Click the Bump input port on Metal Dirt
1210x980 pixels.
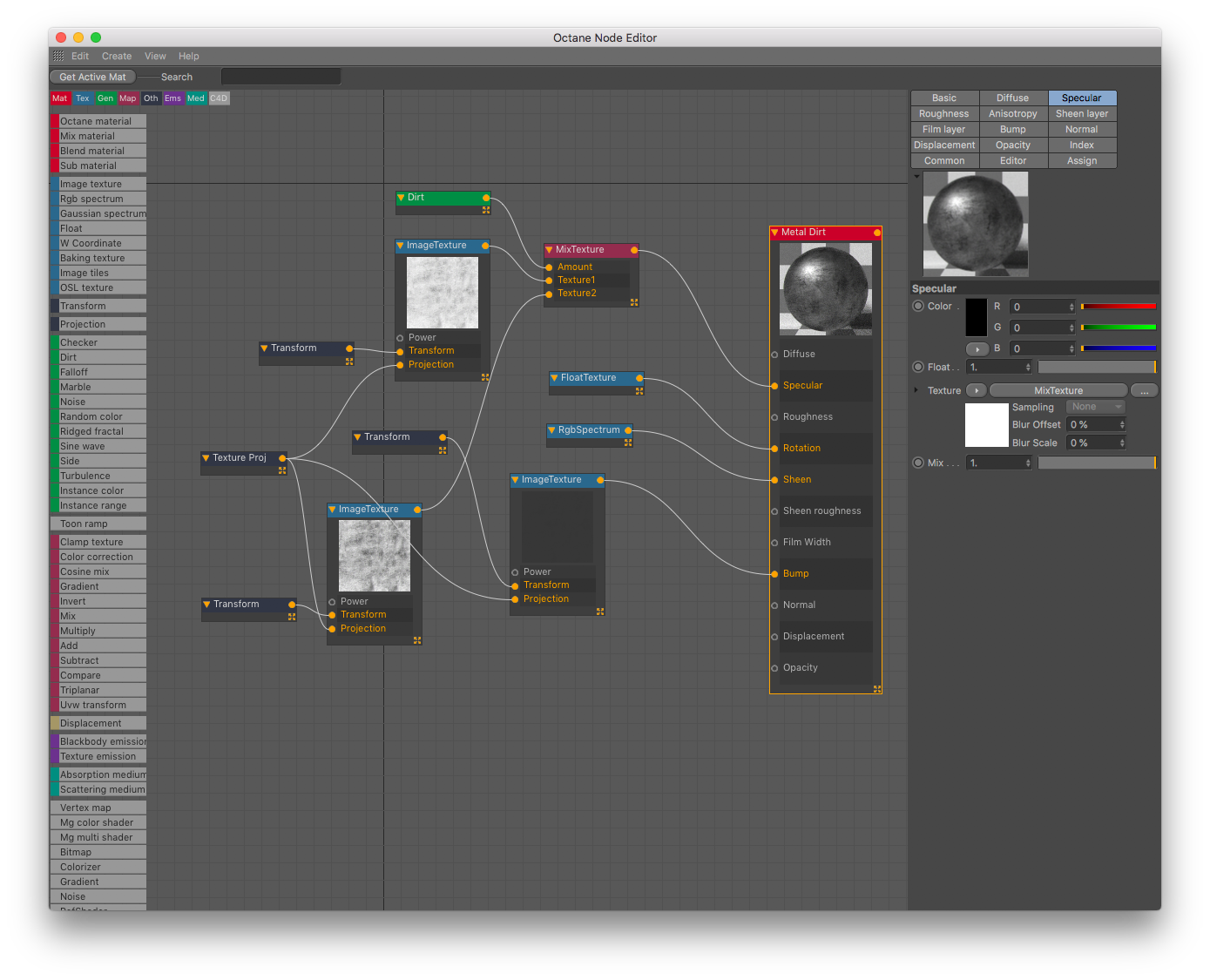pos(774,574)
